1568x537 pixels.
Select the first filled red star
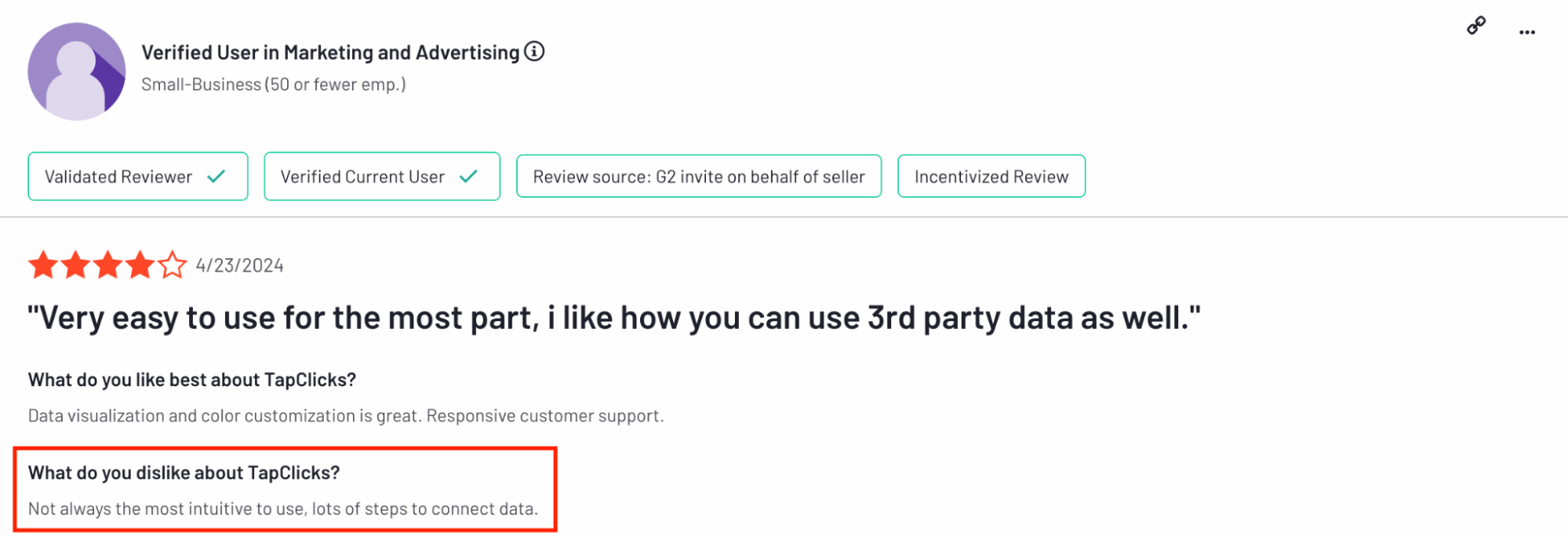click(45, 265)
